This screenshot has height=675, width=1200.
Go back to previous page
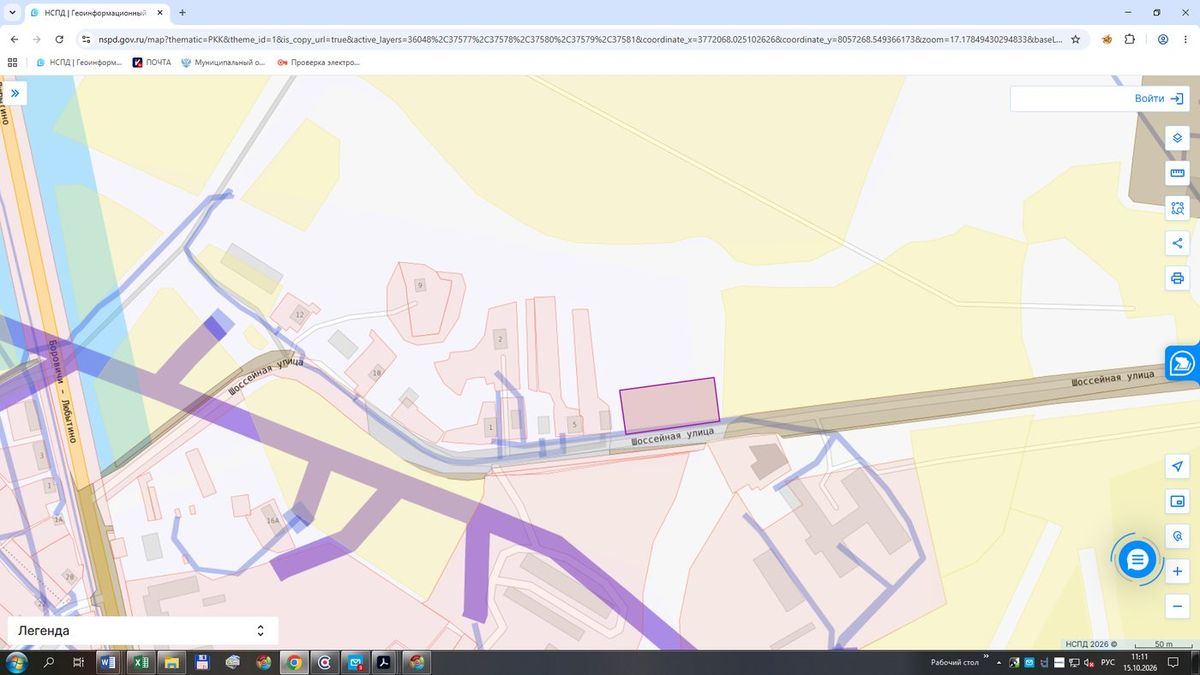(14, 40)
